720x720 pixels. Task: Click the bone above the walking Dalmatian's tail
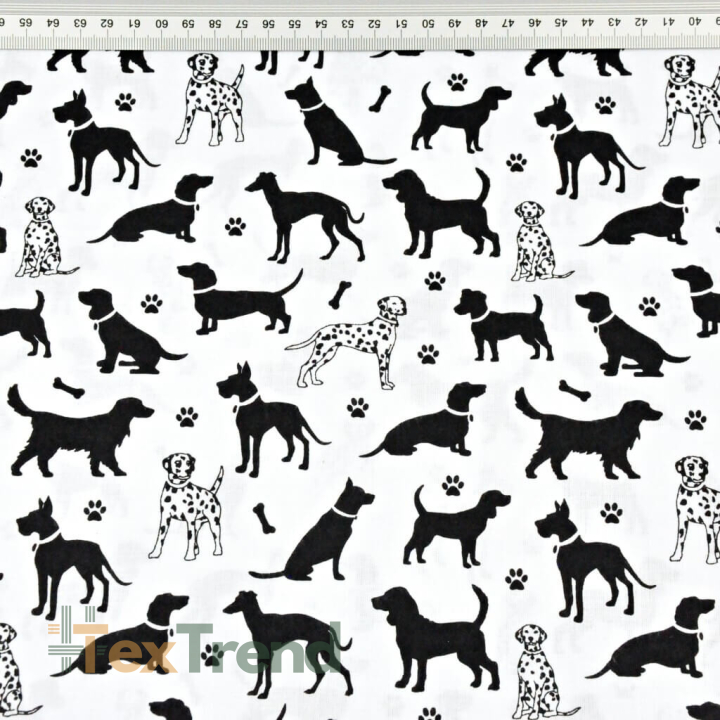pos(340,294)
